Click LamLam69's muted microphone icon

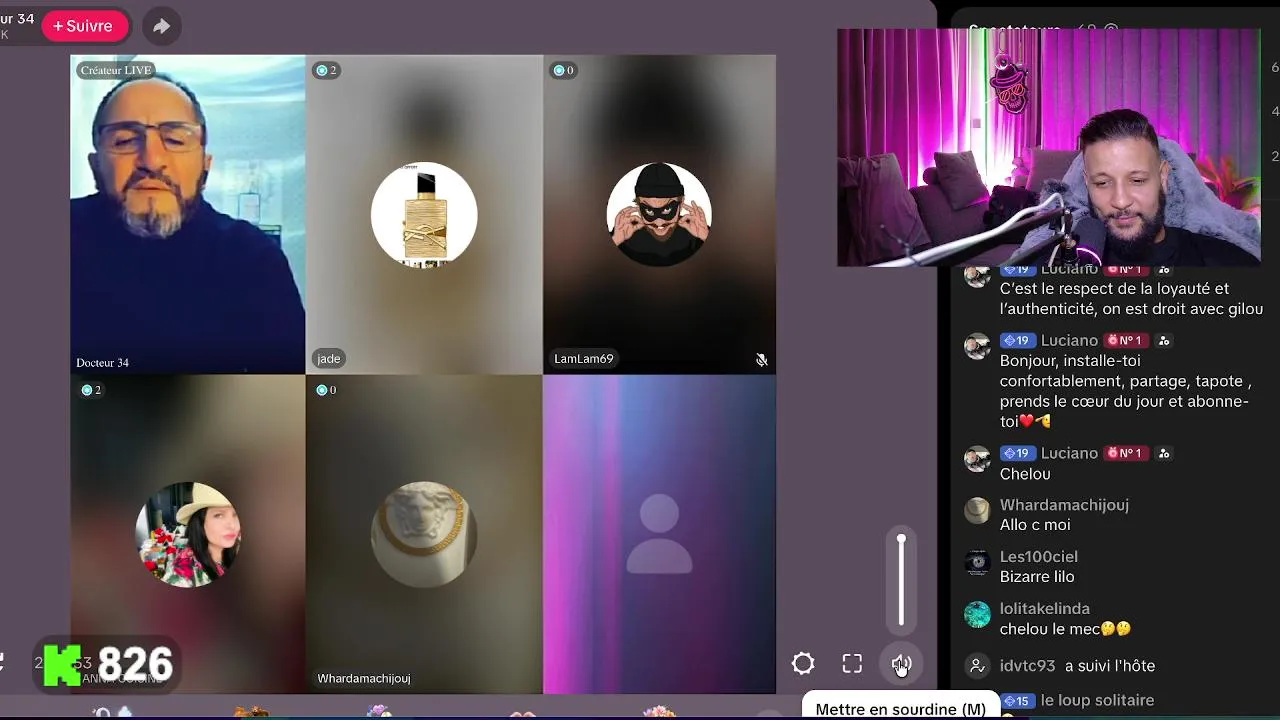pyautogui.click(x=761, y=359)
